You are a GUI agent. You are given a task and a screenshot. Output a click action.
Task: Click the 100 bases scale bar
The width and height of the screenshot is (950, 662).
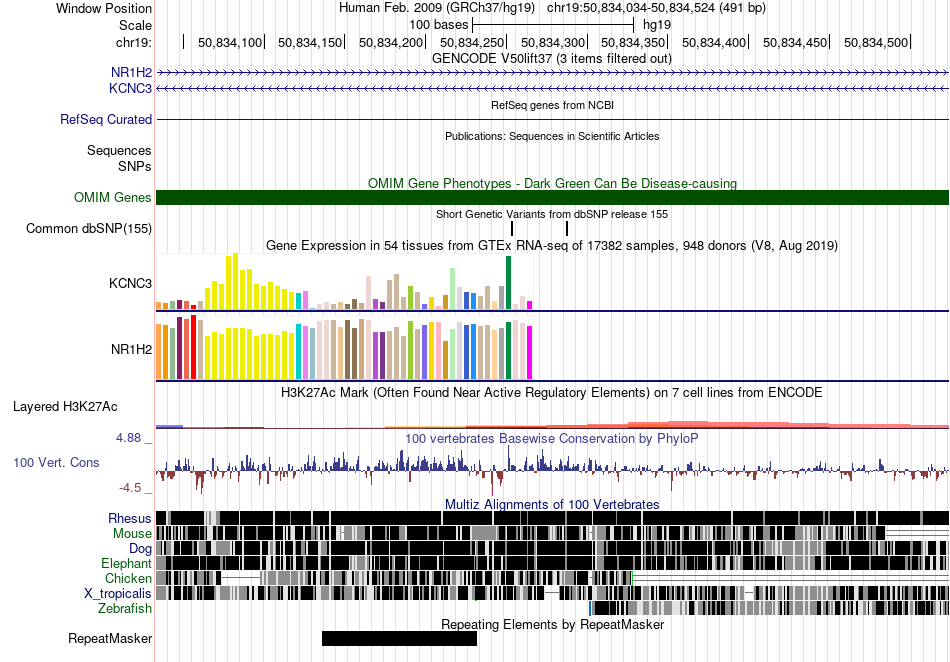coord(553,25)
